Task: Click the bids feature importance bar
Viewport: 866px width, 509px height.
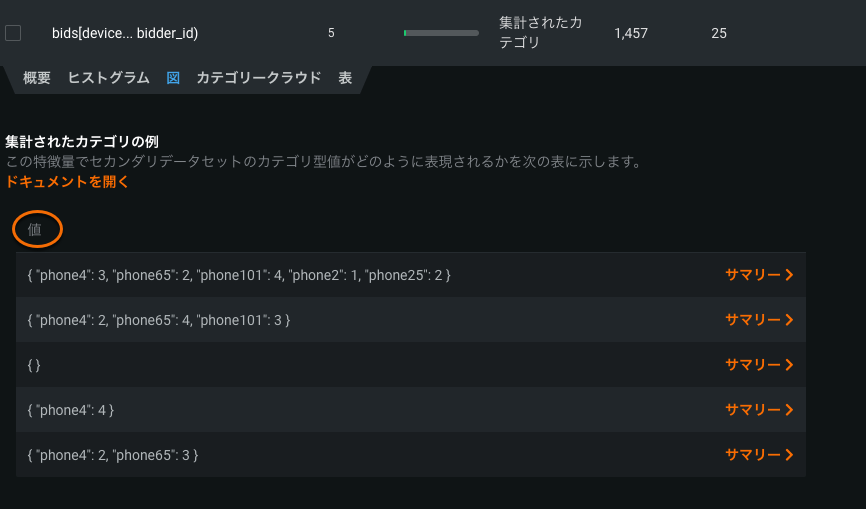Action: coord(441,33)
